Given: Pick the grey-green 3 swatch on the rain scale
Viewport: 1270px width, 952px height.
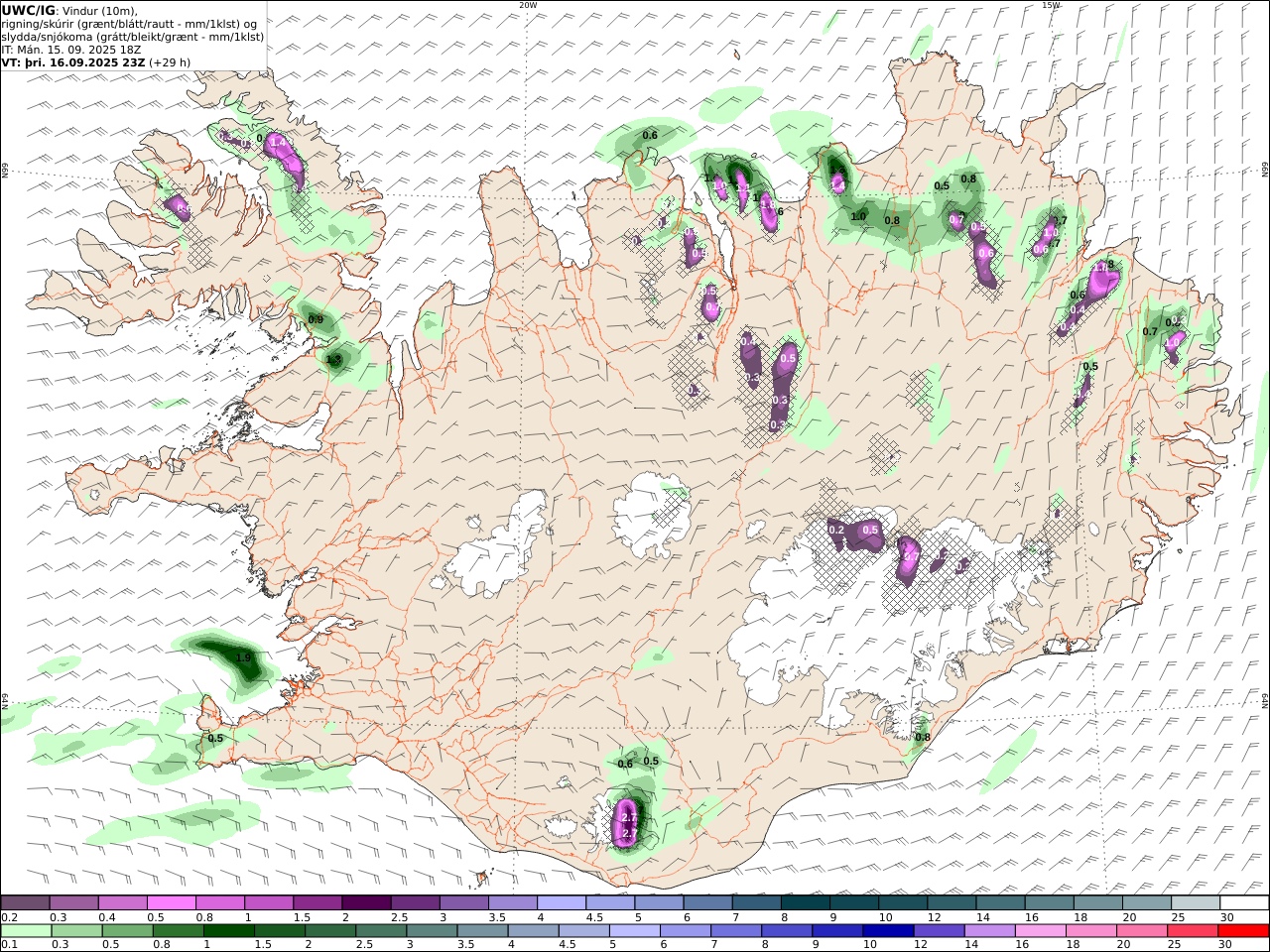Looking at the screenshot, I should point(432,930).
